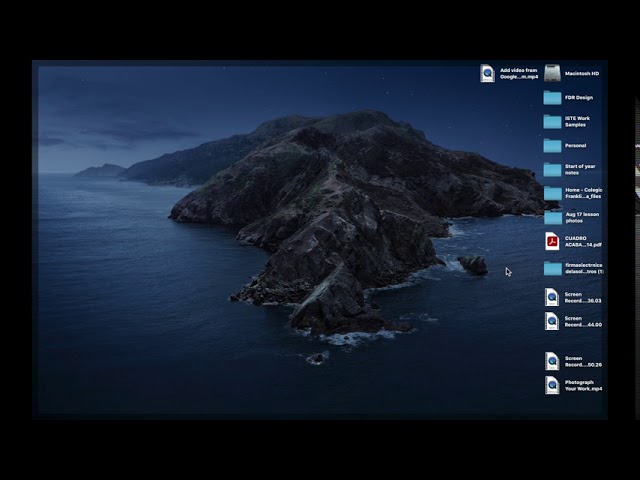Viewport: 640px width, 480px height.
Task: Select the Macintosh HD drive icon
Action: coord(552,73)
